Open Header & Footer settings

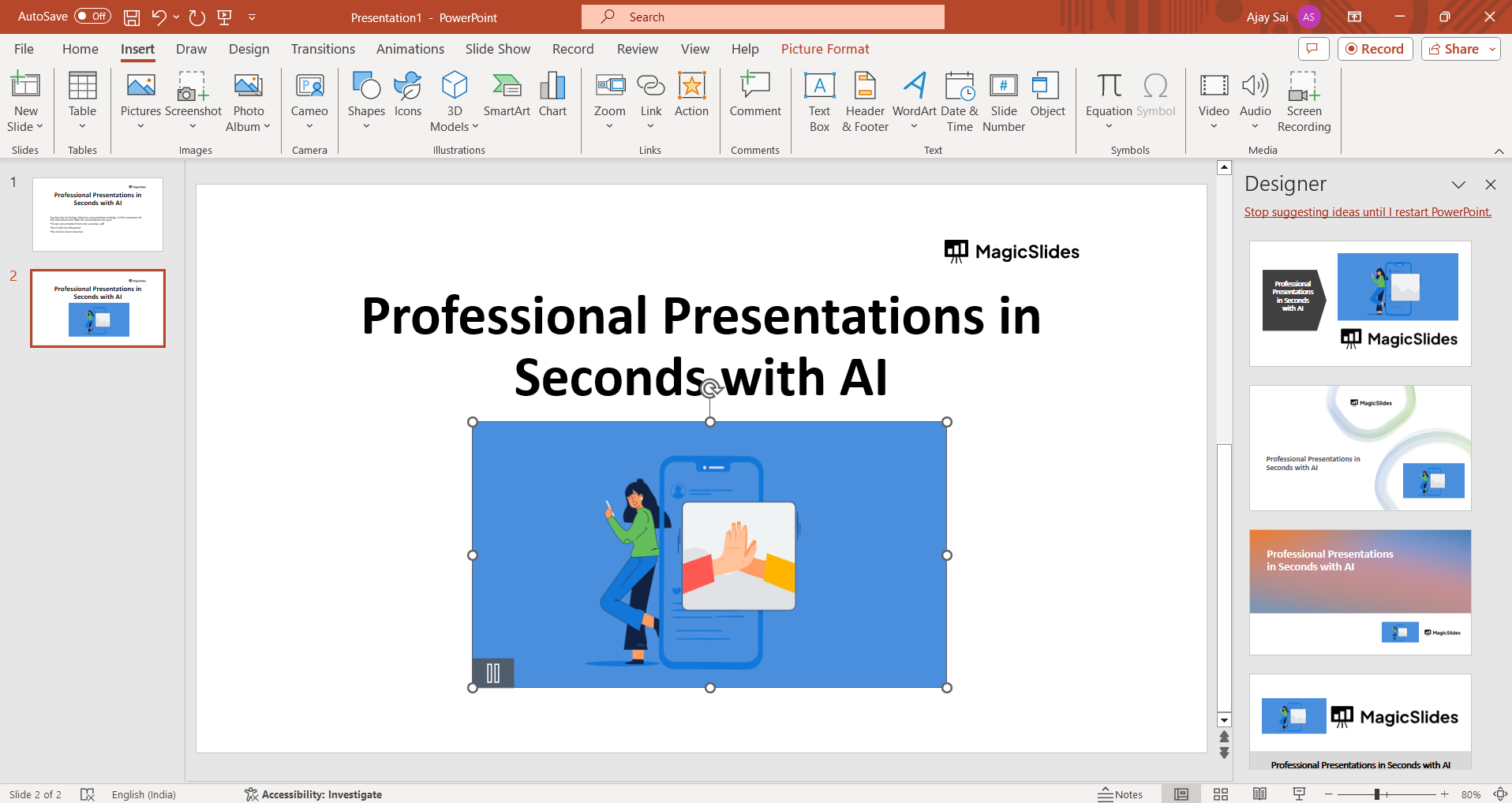click(865, 101)
